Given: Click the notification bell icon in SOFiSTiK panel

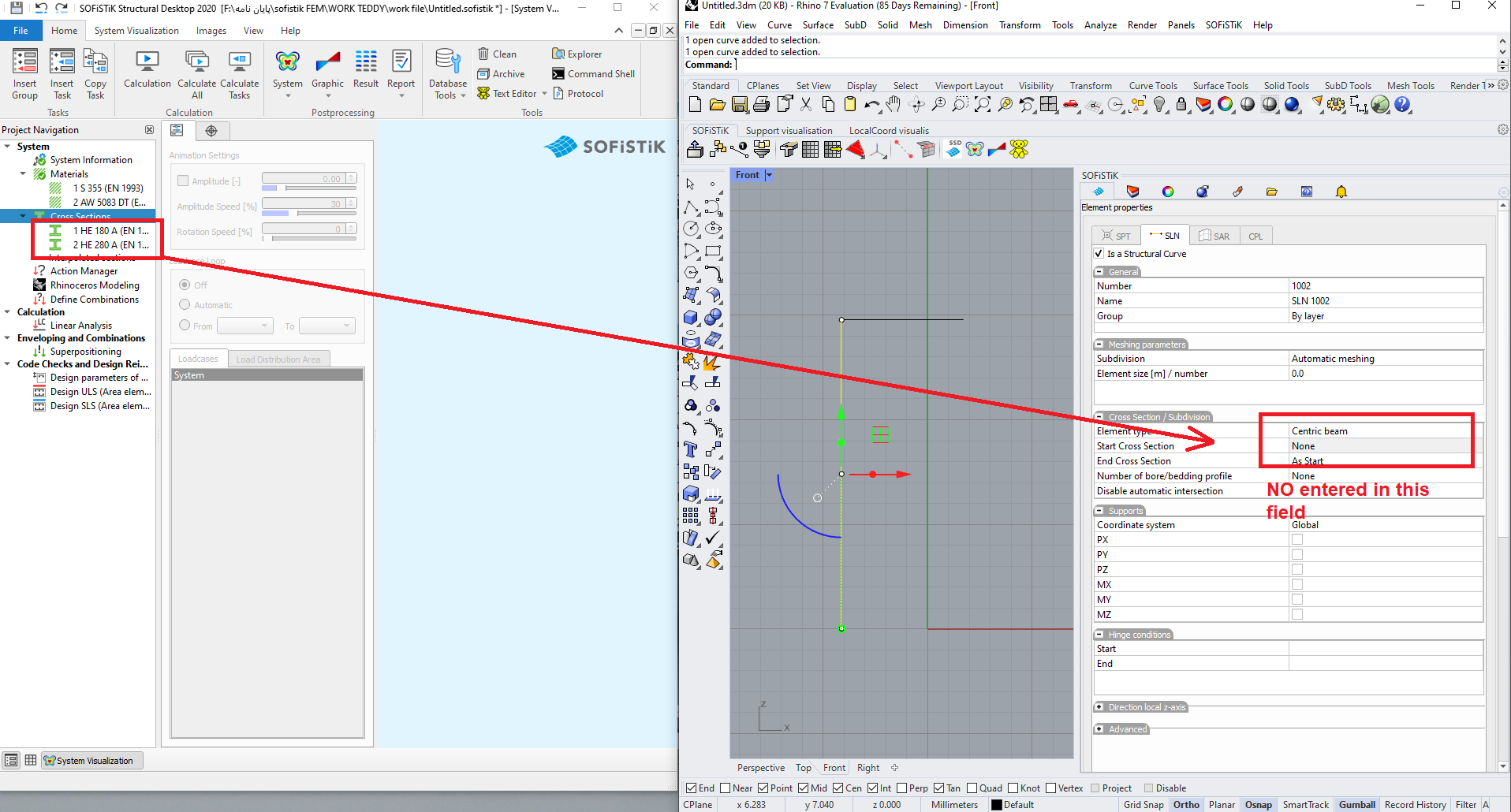Looking at the screenshot, I should (1341, 192).
